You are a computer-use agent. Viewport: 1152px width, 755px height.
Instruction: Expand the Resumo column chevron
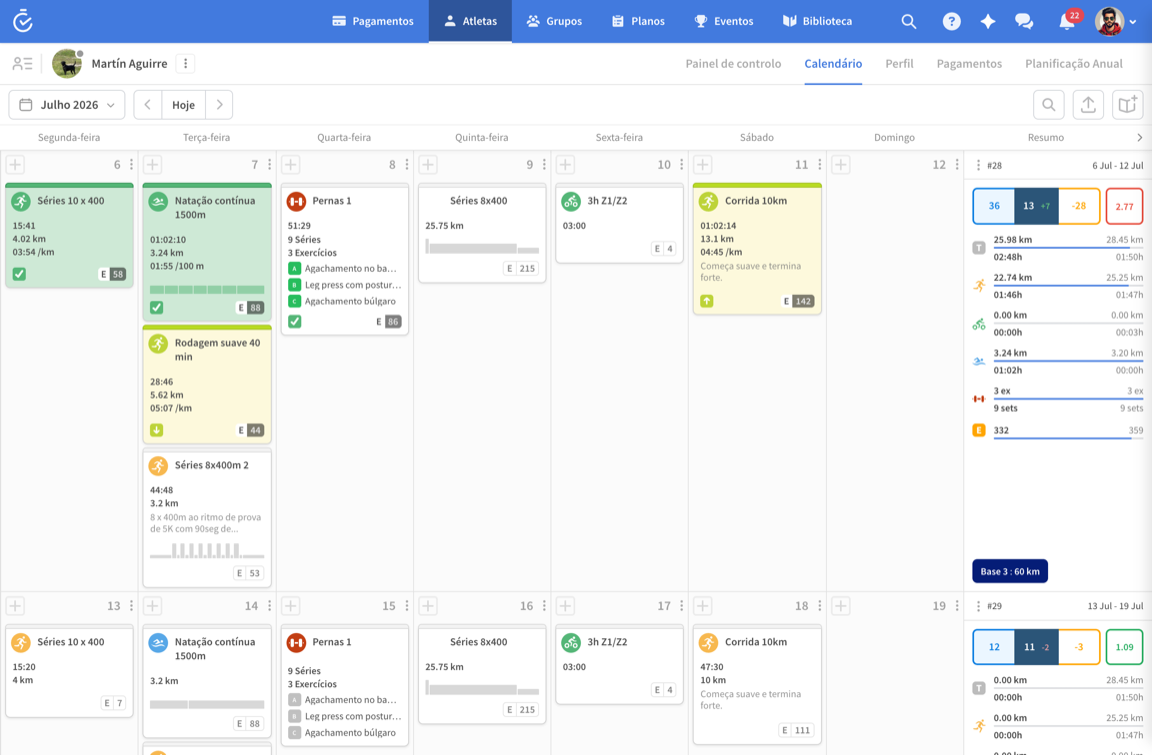tap(1140, 137)
